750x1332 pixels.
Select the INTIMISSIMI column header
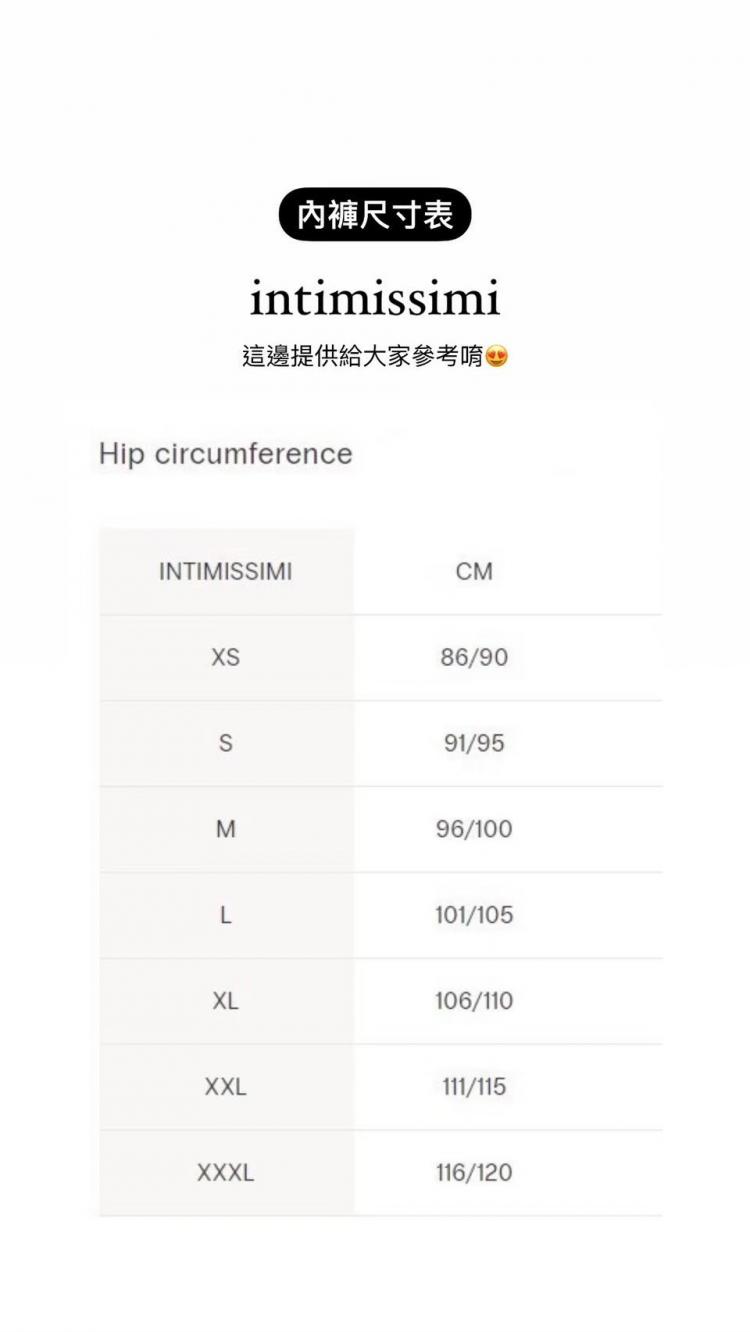pyautogui.click(x=226, y=572)
